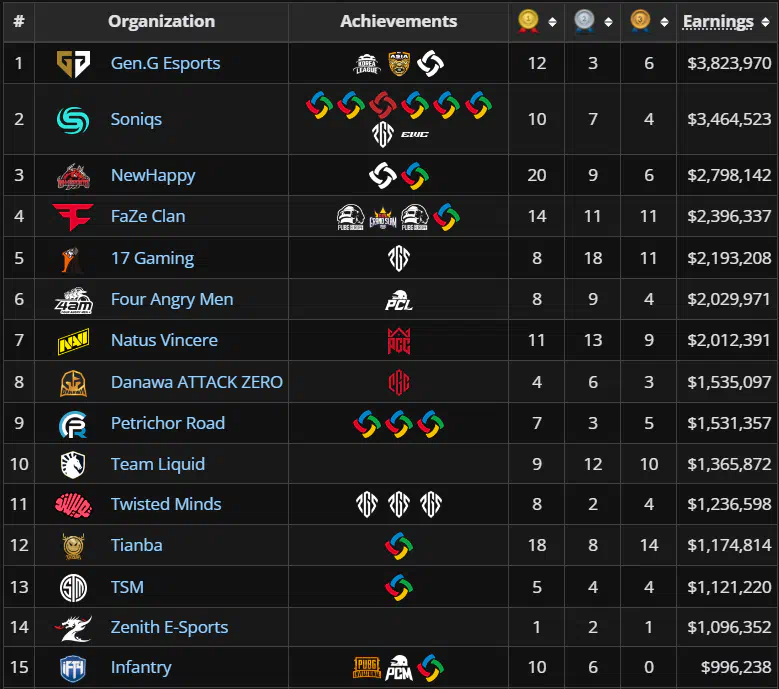Click the Infantry organization link
Image resolution: width=779 pixels, height=689 pixels.
141,667
